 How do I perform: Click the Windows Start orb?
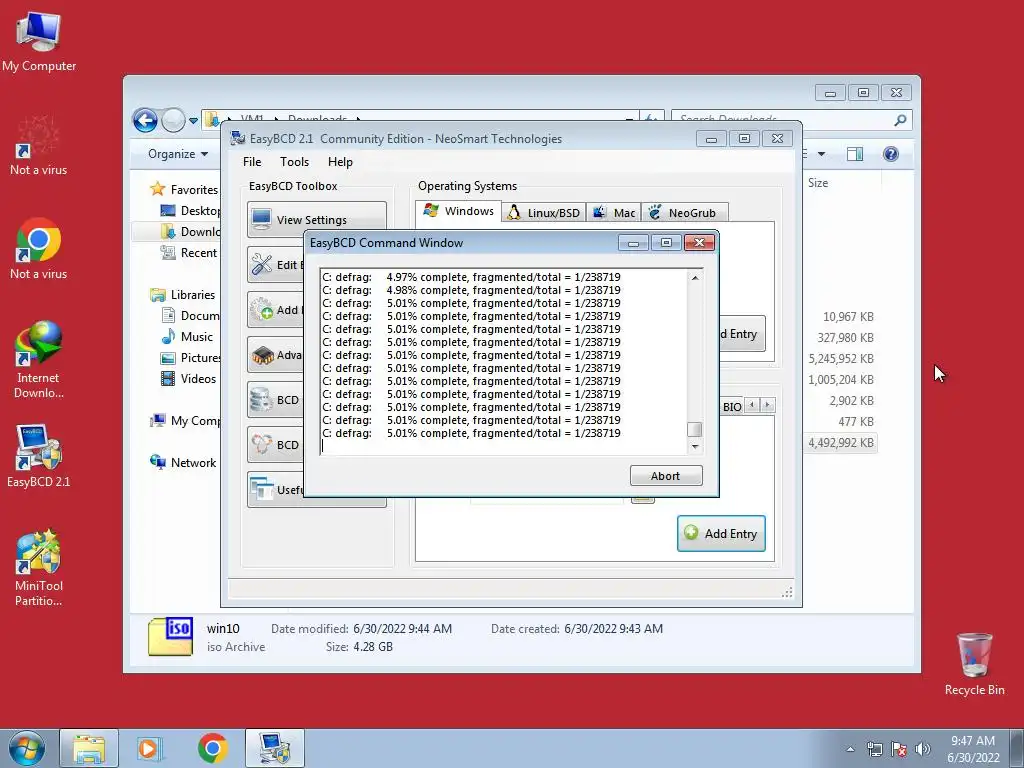[26, 748]
